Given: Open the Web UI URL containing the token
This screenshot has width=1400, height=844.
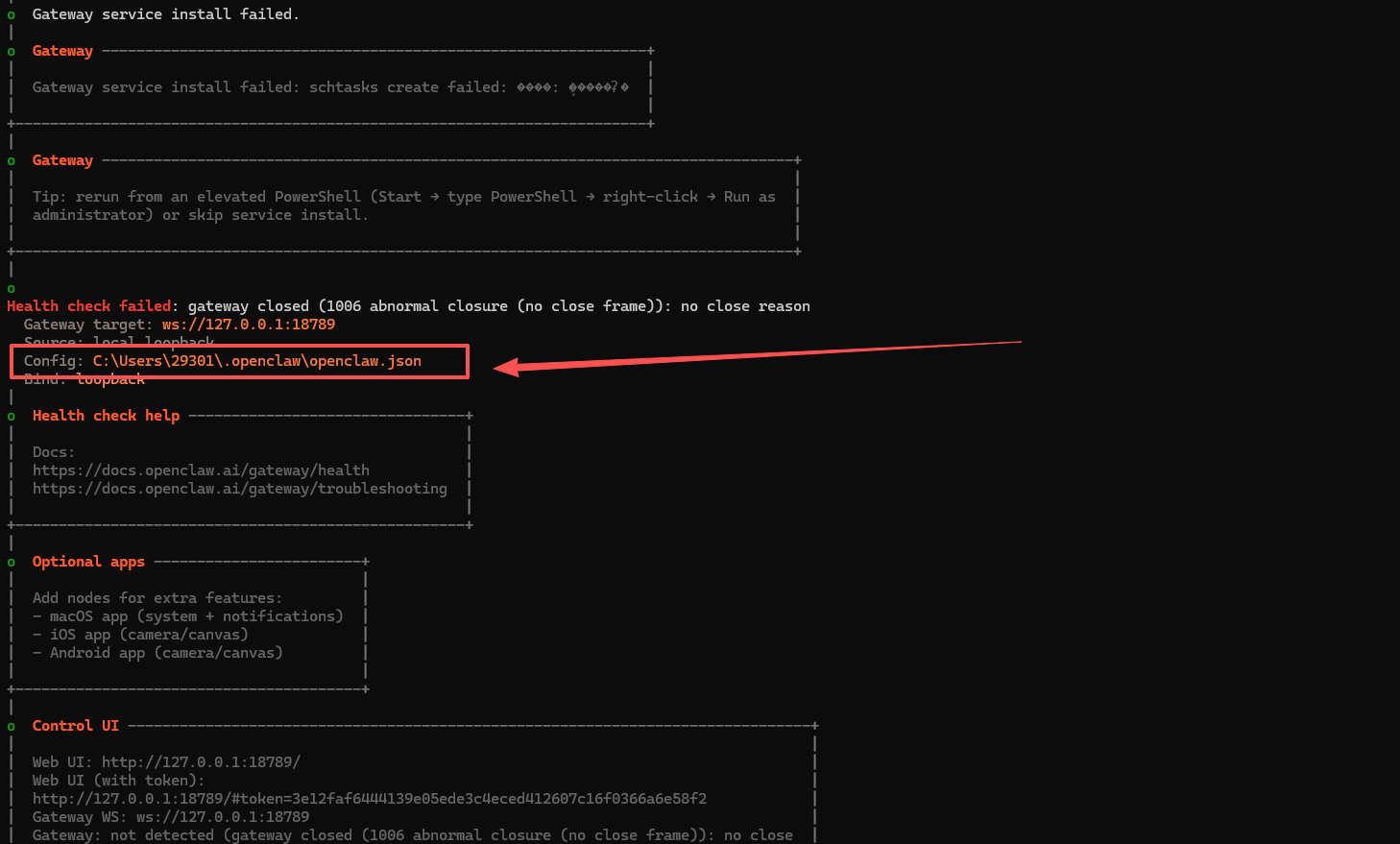Looking at the screenshot, I should coord(369,799).
